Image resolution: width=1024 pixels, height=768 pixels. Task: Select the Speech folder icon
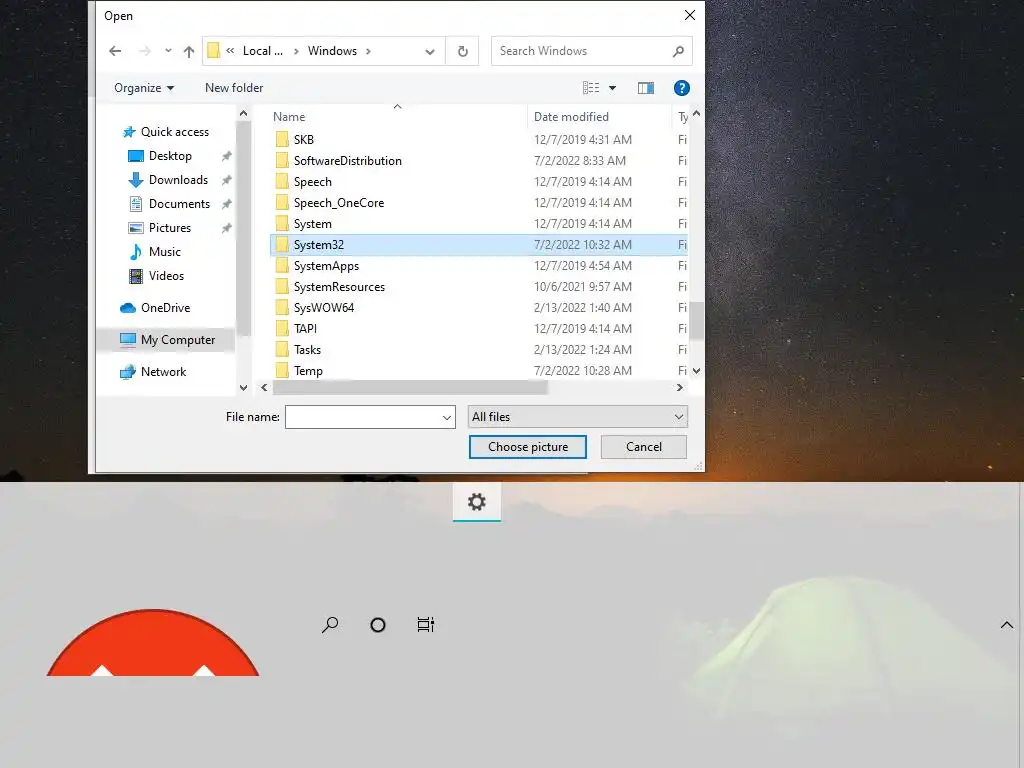(282, 182)
